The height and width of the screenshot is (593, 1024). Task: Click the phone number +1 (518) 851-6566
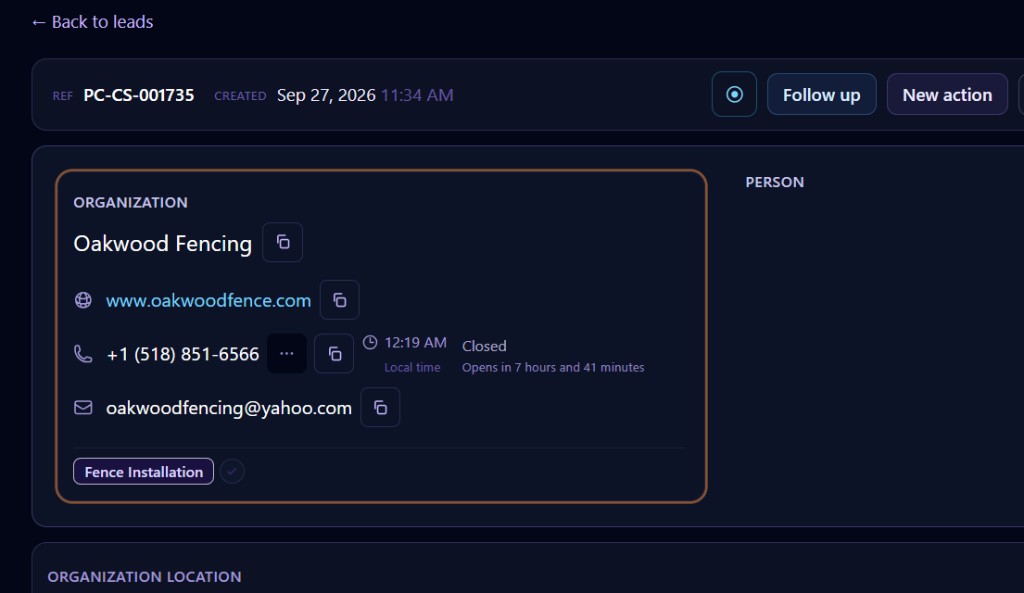183,354
